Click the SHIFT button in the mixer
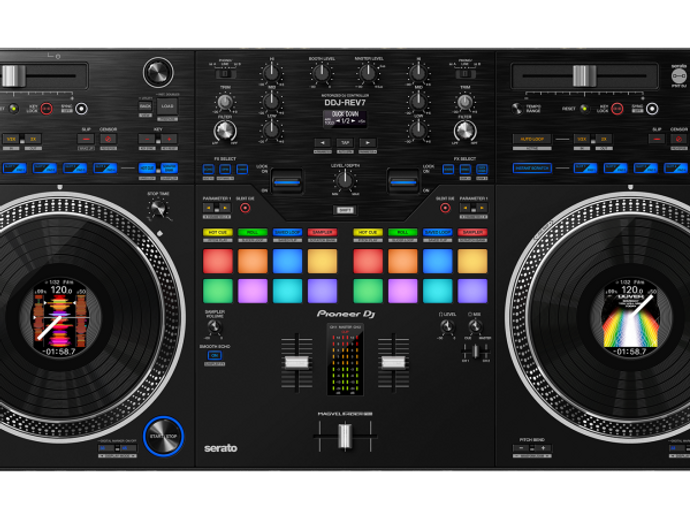The width and height of the screenshot is (690, 518). [345, 210]
